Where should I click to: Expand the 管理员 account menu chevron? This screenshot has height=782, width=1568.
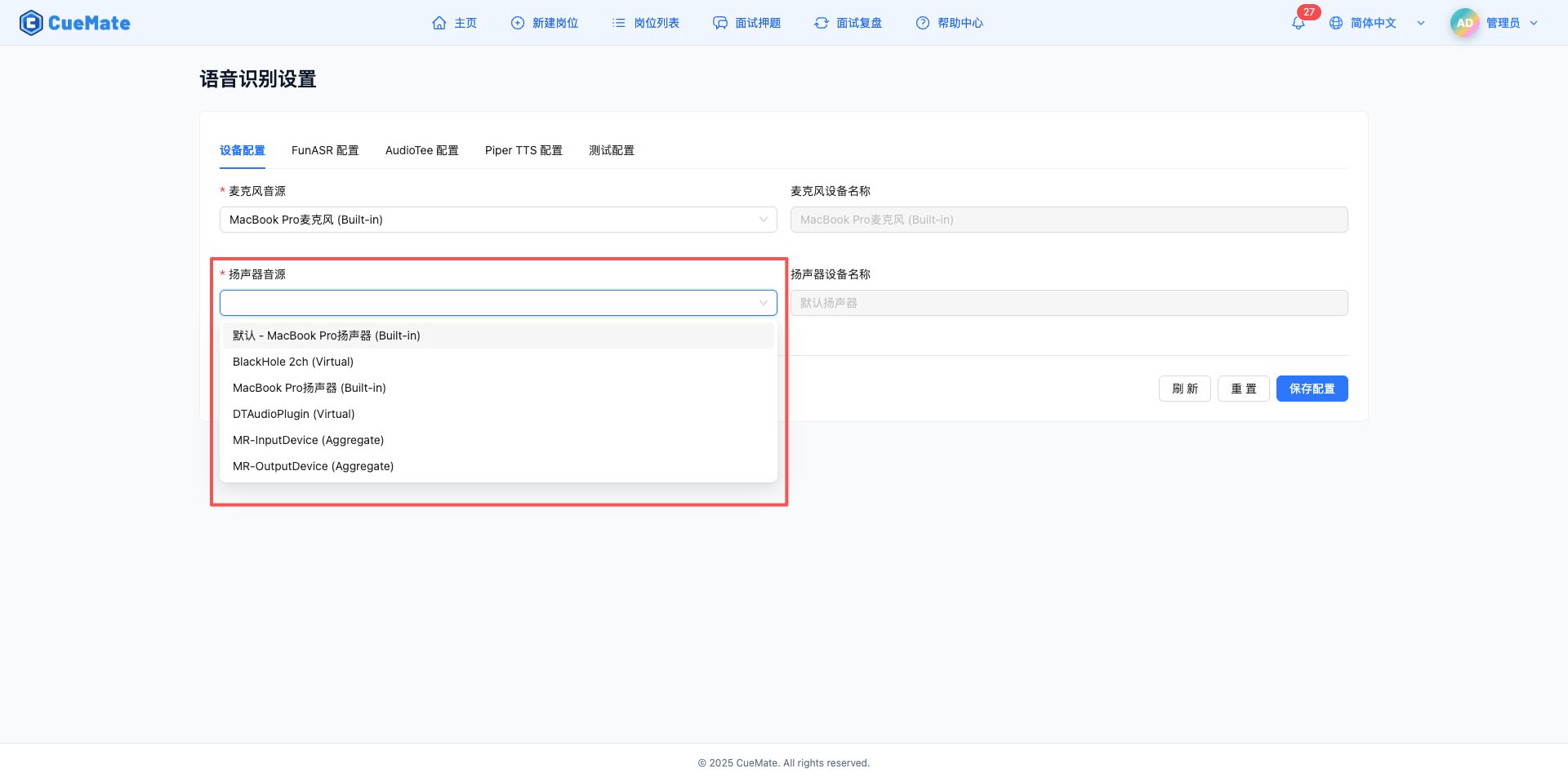point(1533,22)
